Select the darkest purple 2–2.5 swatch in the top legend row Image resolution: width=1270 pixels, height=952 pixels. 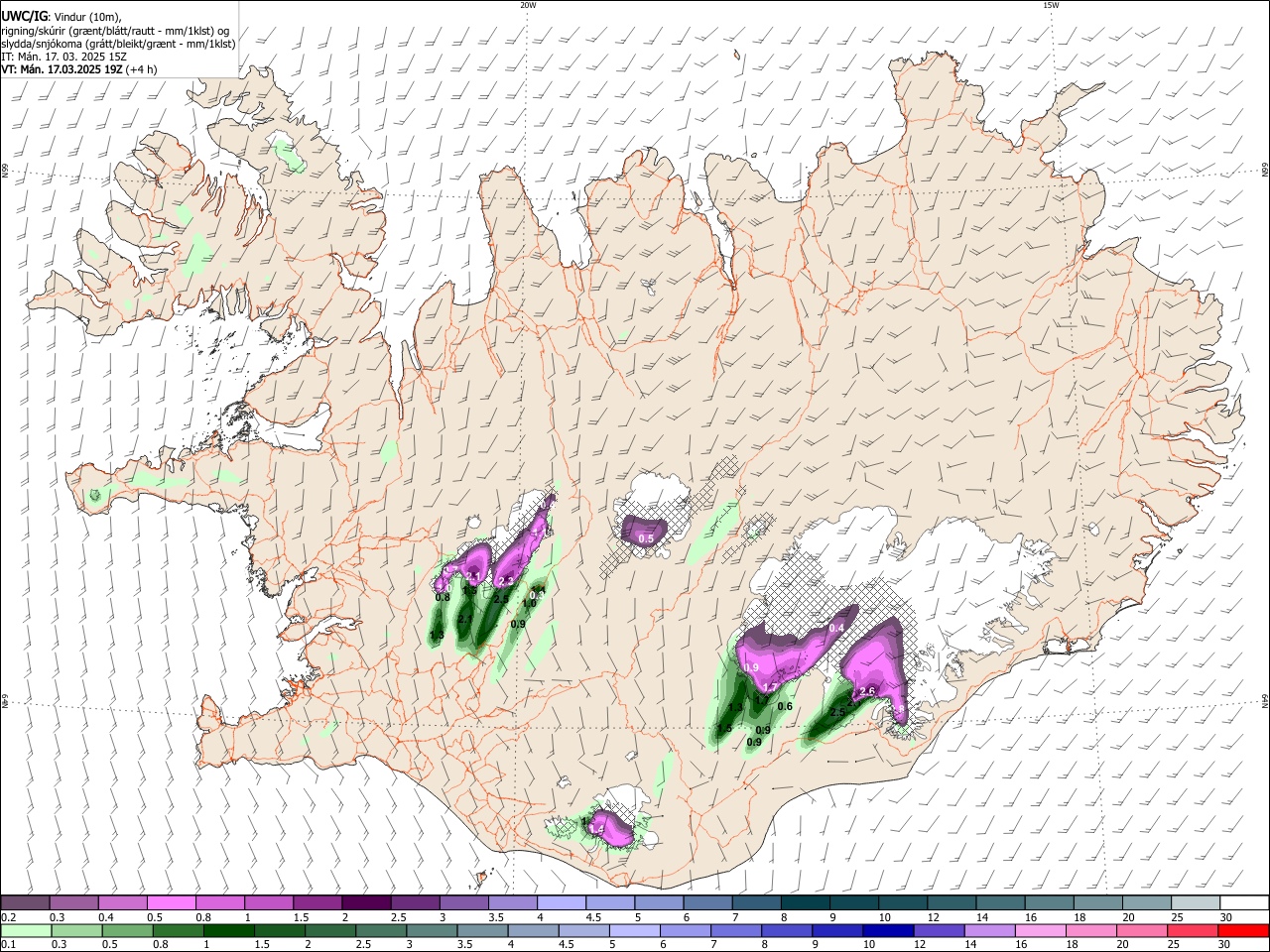tap(365, 902)
